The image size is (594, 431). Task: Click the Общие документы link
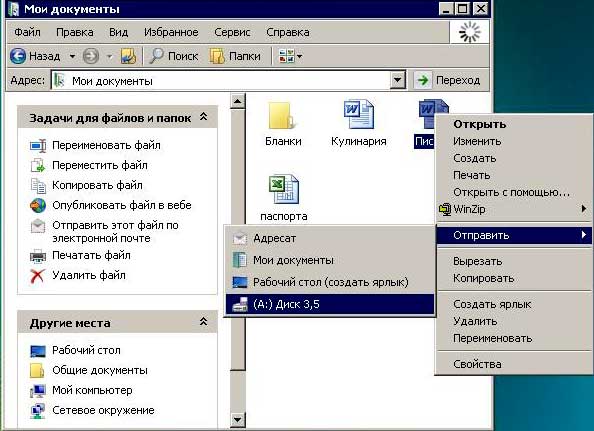coord(100,370)
